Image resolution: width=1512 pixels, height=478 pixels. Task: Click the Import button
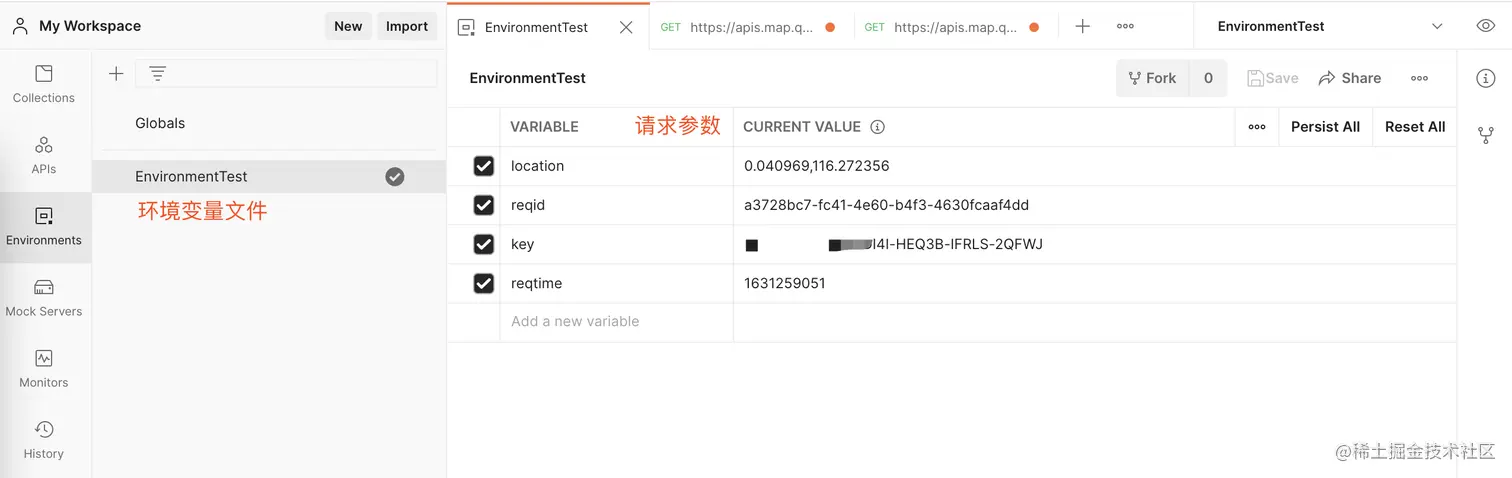407,26
